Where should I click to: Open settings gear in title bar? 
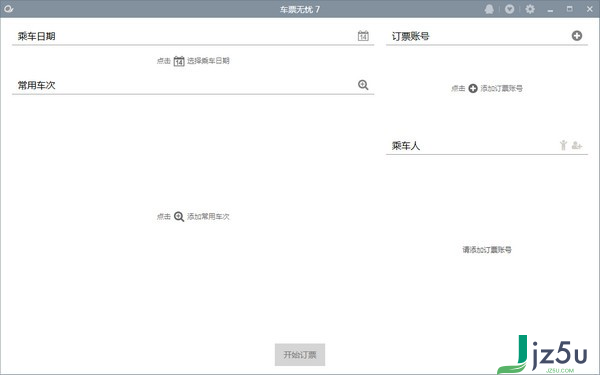[x=530, y=9]
